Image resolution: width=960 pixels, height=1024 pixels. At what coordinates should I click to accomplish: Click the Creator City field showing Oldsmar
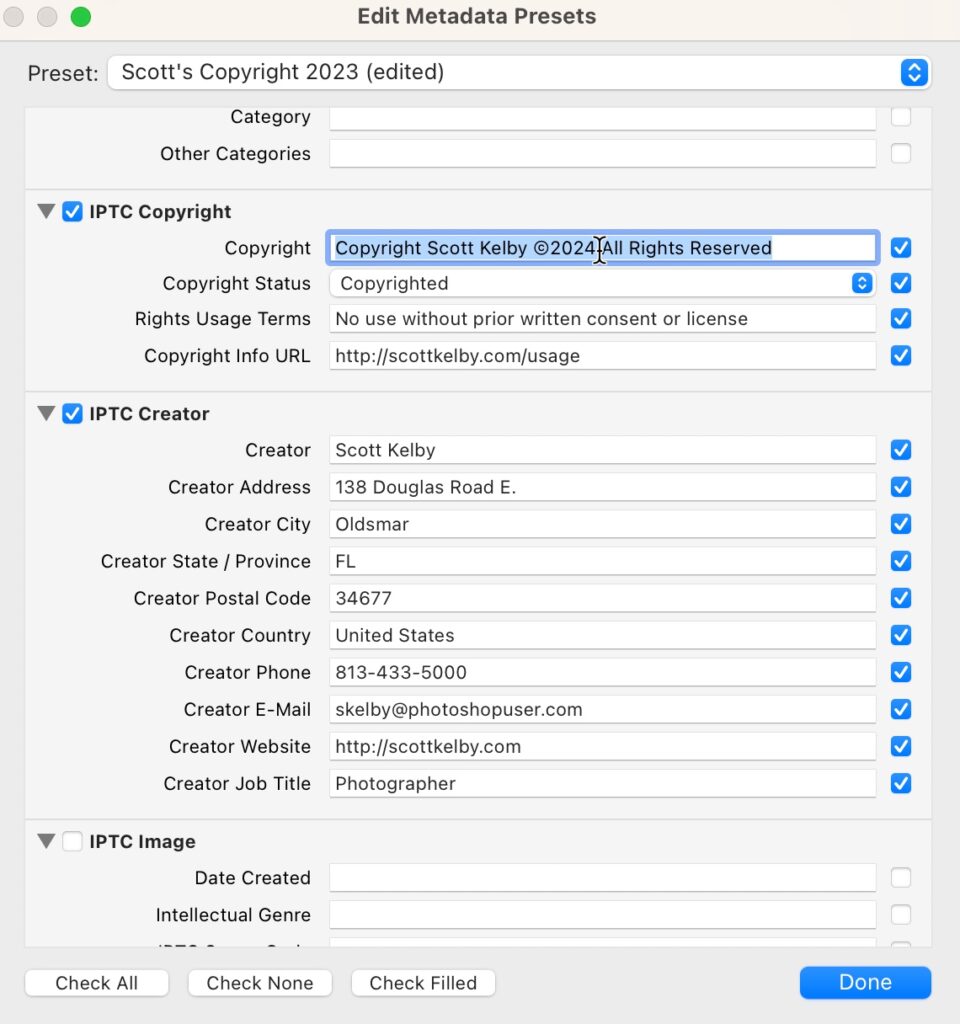coord(602,524)
